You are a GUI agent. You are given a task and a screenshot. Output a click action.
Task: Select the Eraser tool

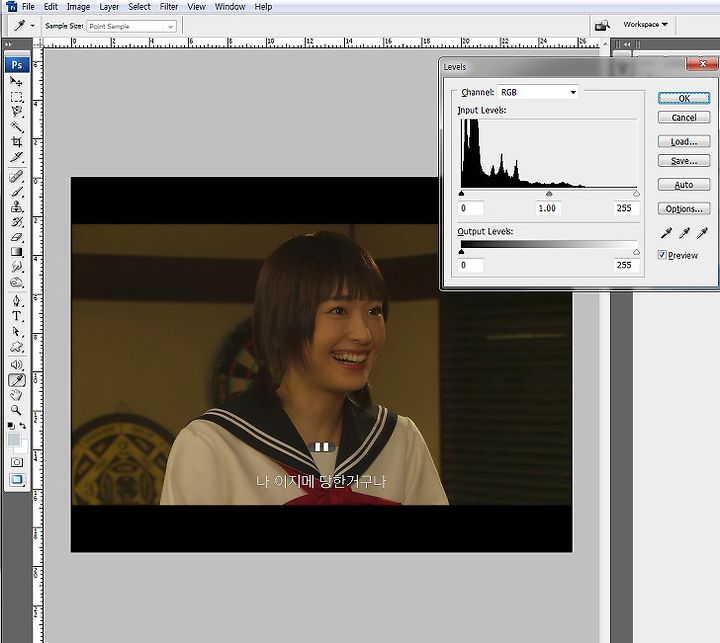pos(16,237)
